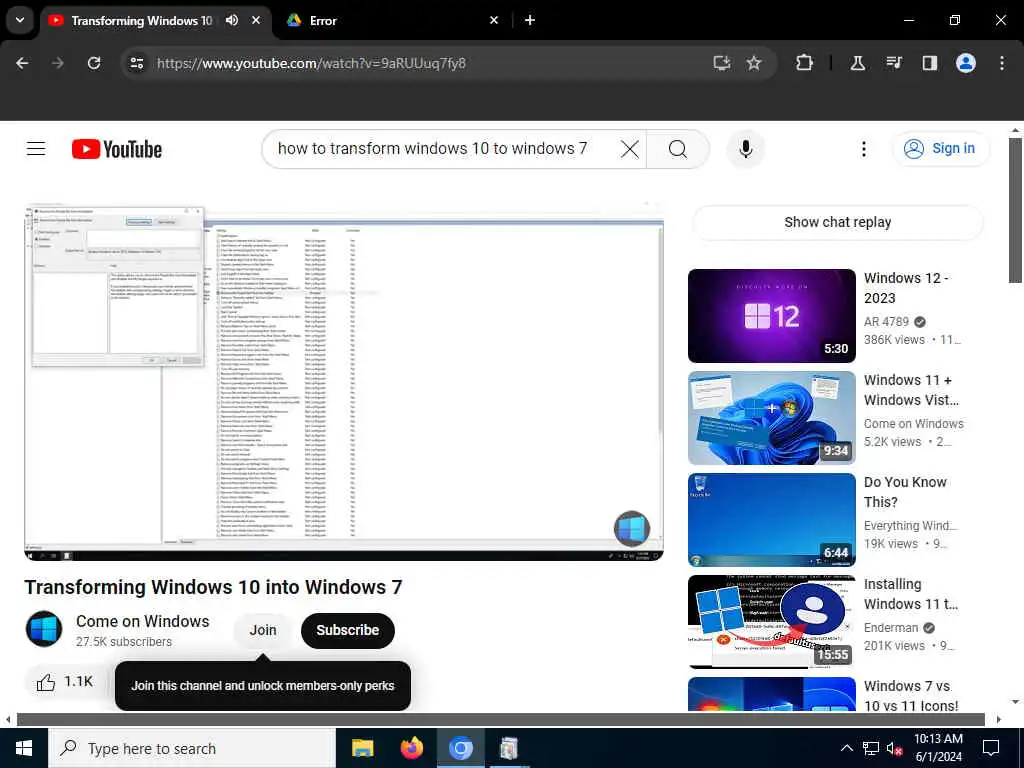The image size is (1024, 768).
Task: Open muted volume tray icon
Action: 894,748
